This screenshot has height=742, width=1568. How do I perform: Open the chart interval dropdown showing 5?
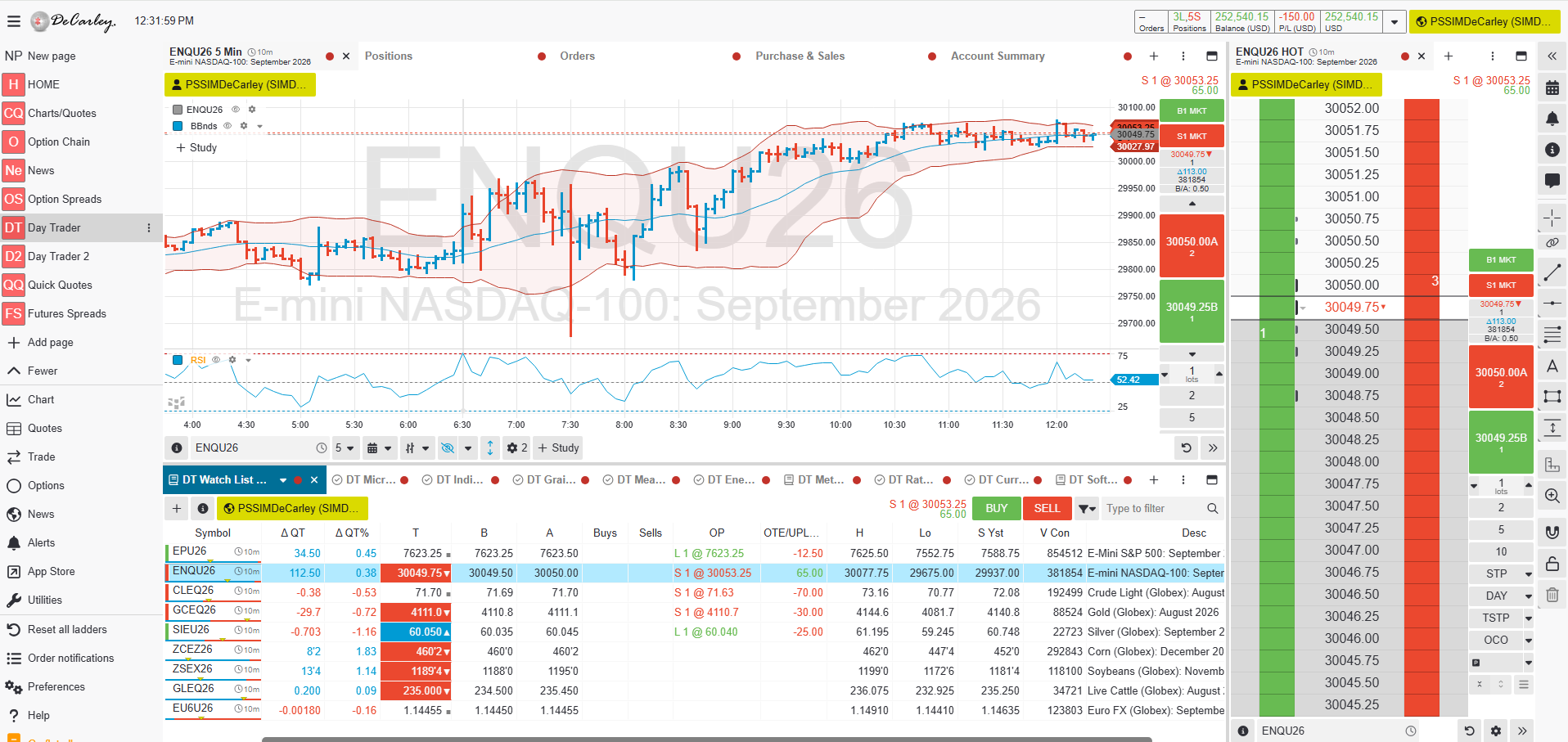(345, 448)
